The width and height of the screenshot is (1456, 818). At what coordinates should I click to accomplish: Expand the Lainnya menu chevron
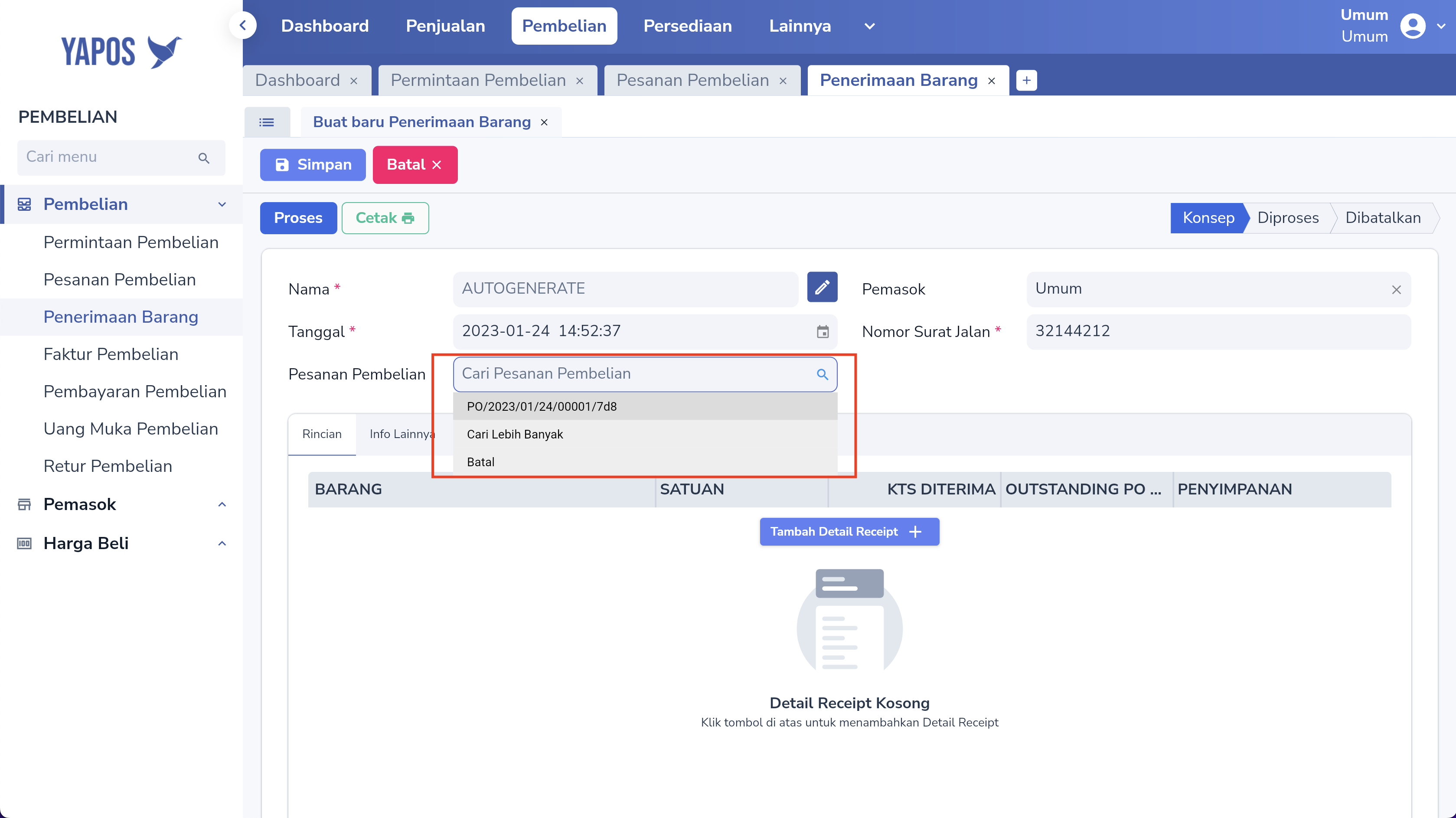click(870, 26)
